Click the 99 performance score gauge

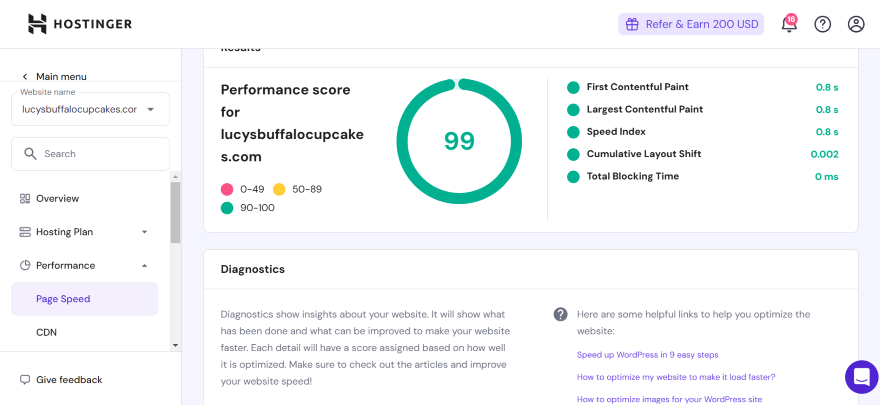[x=459, y=141]
